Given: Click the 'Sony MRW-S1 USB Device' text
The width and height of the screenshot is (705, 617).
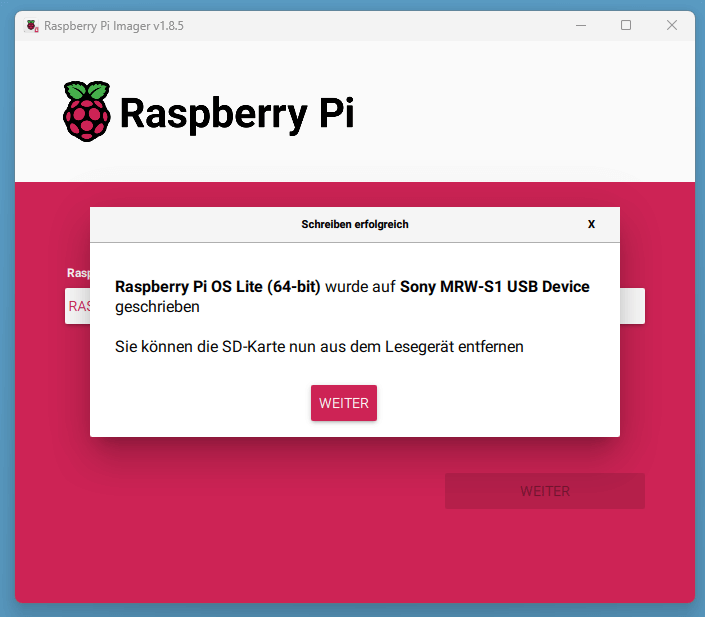Looking at the screenshot, I should (x=495, y=286).
